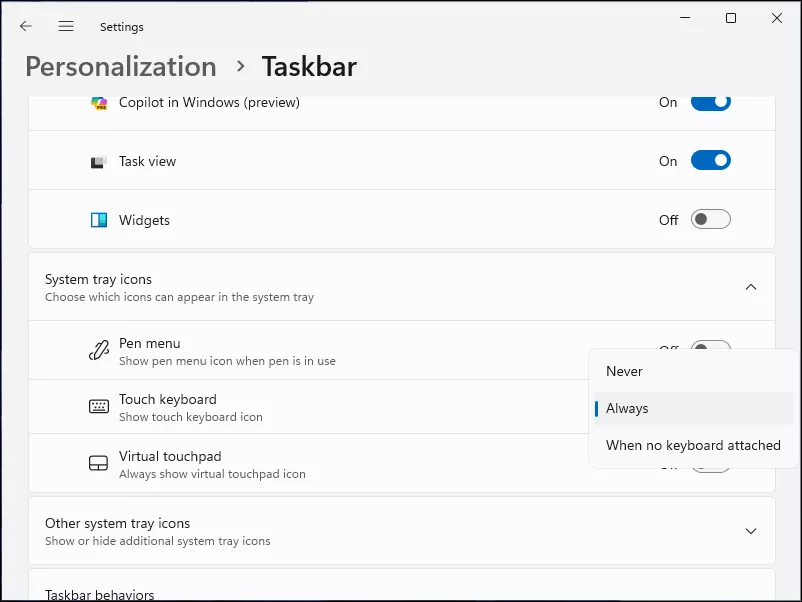Click the Copilot in Windows icon
802x602 pixels.
pos(99,103)
